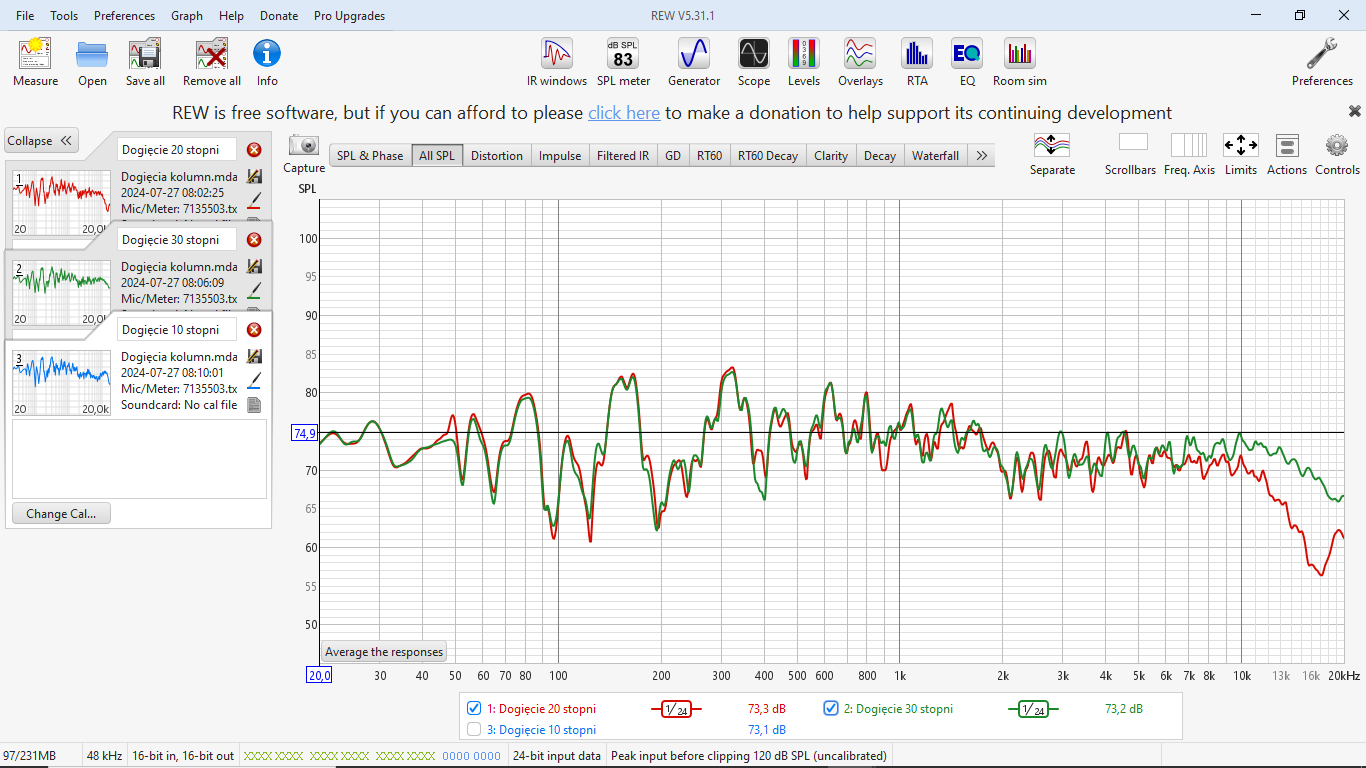Screen dimensions: 1366x768
Task: Open the signal Generator
Action: tap(693, 62)
